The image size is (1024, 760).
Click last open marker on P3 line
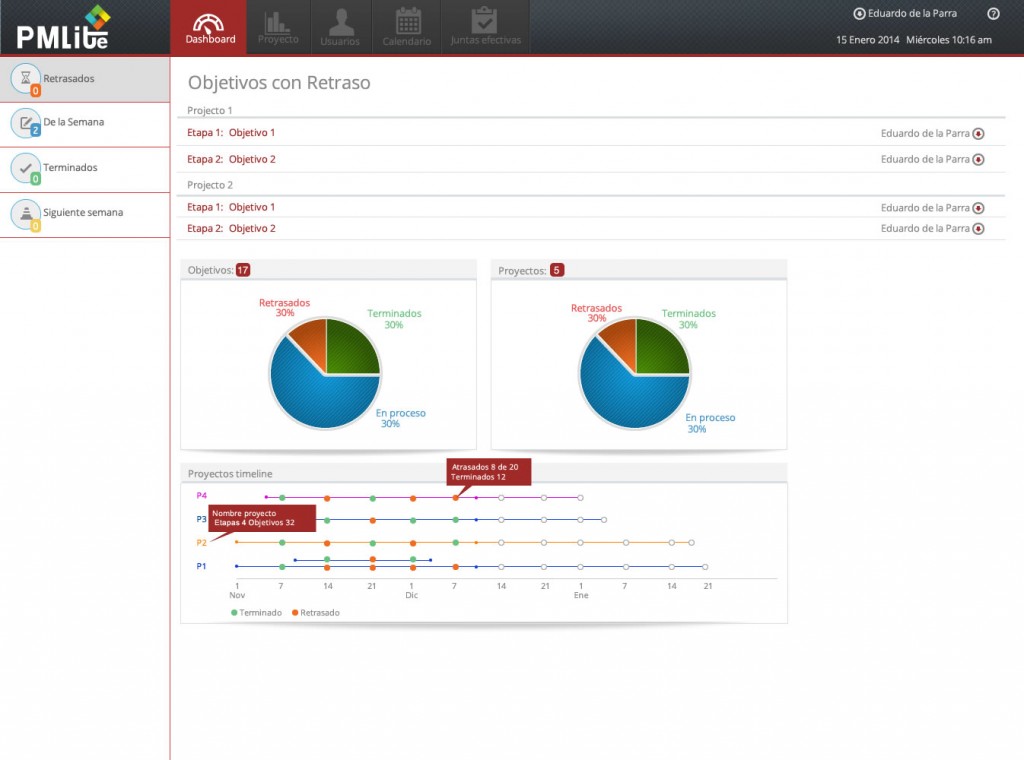(604, 520)
